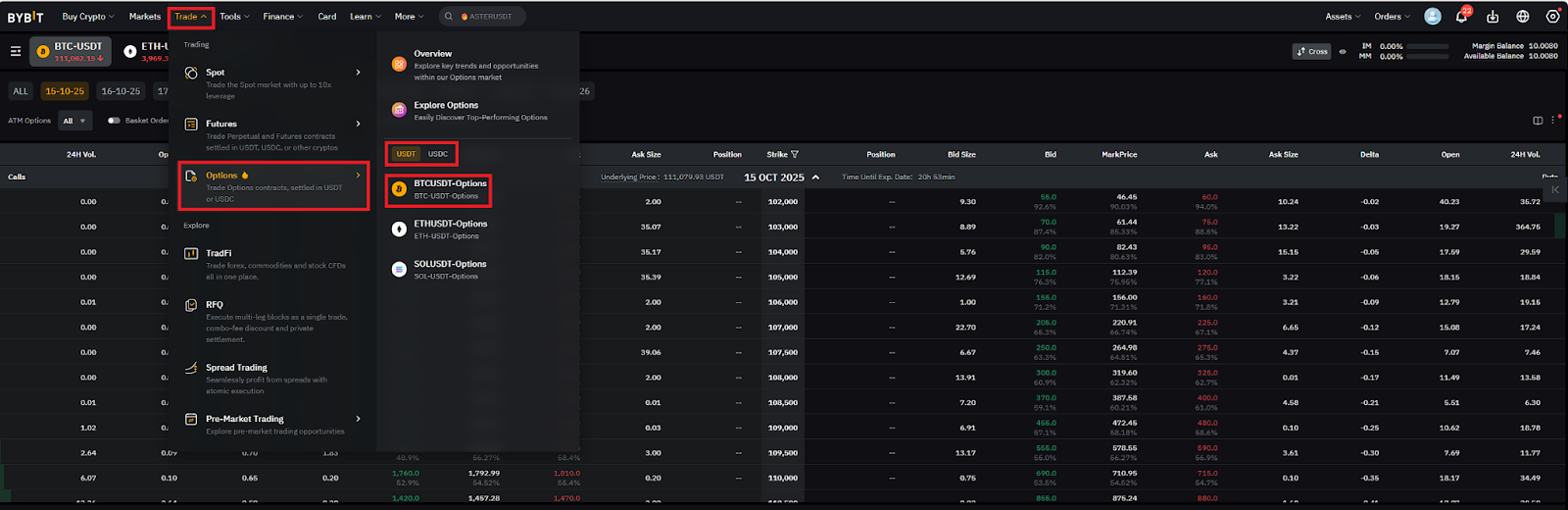Click the 102,000 strike row
The width and height of the screenshot is (1568, 510).
(782, 202)
